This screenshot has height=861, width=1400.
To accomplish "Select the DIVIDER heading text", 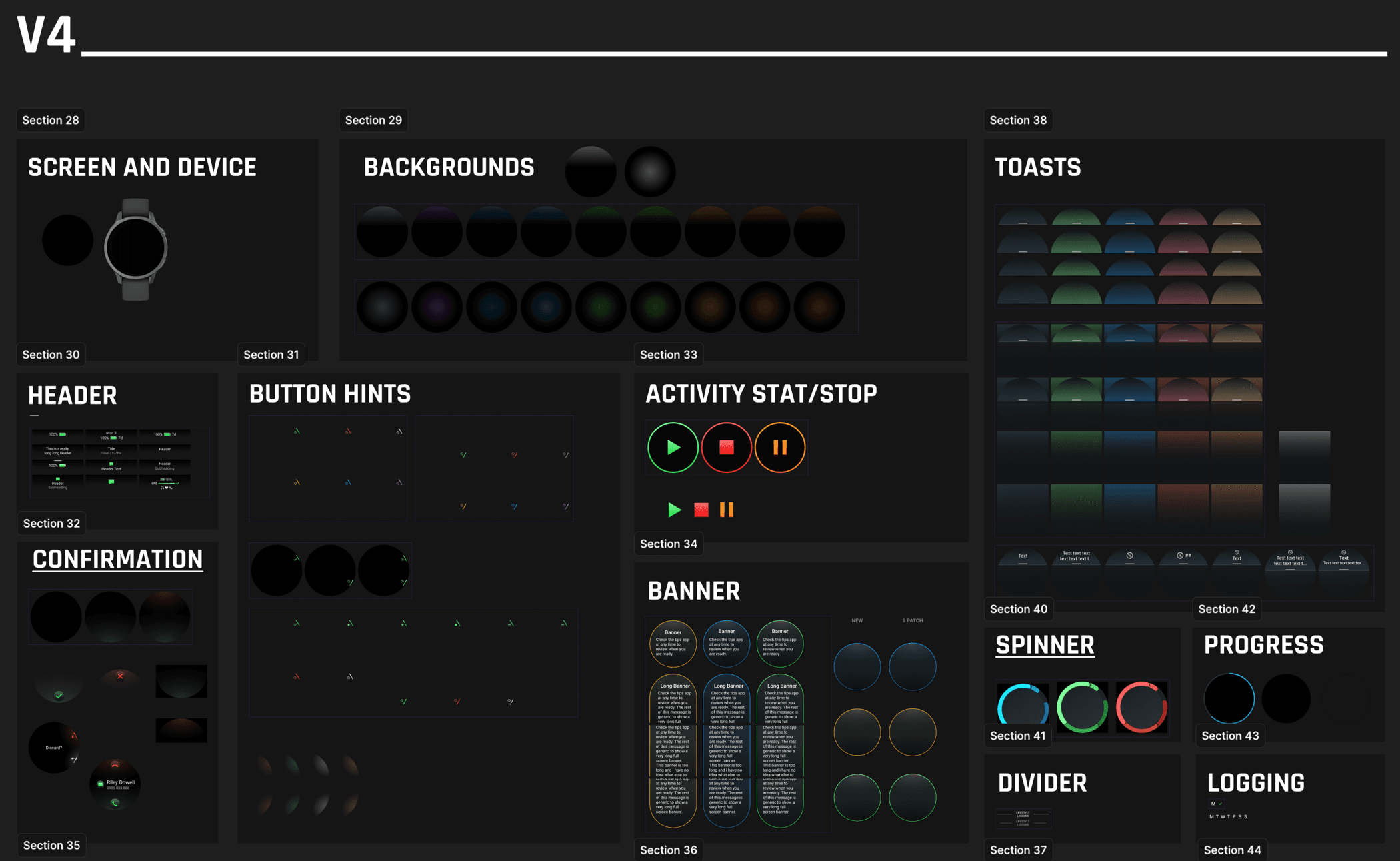I will pyautogui.click(x=1042, y=783).
